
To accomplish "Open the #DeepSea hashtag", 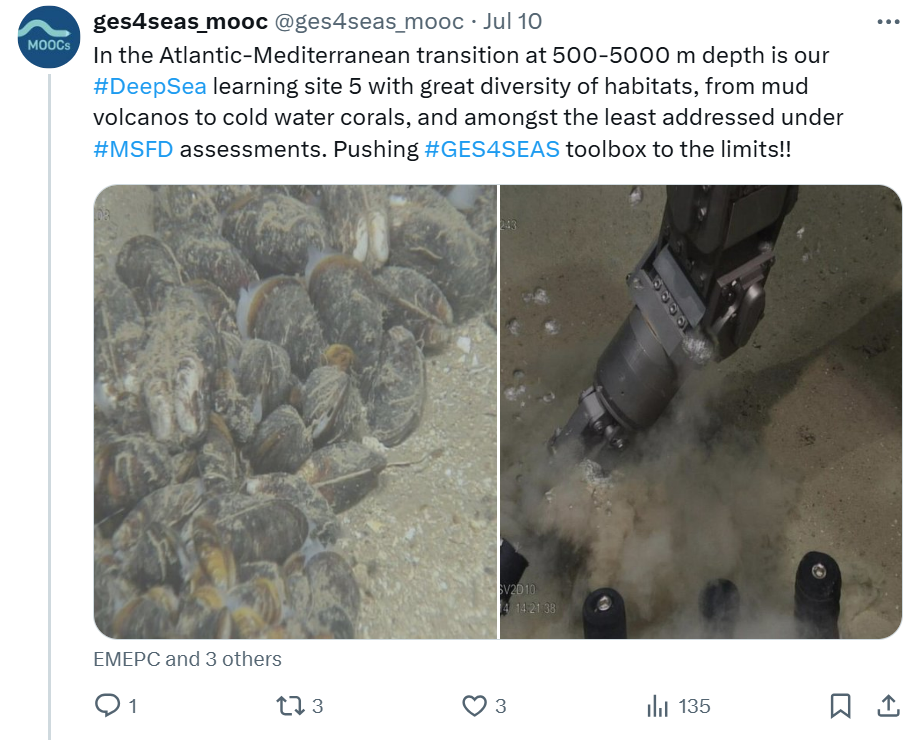I will coord(149,86).
